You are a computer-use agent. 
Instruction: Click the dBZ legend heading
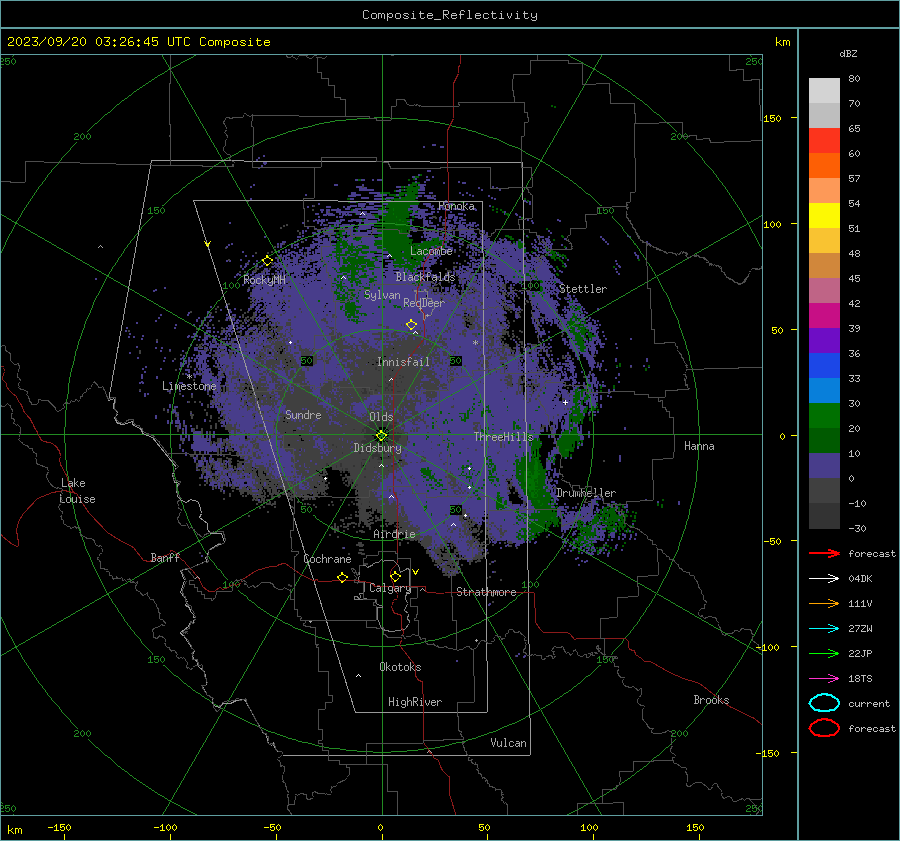click(848, 54)
